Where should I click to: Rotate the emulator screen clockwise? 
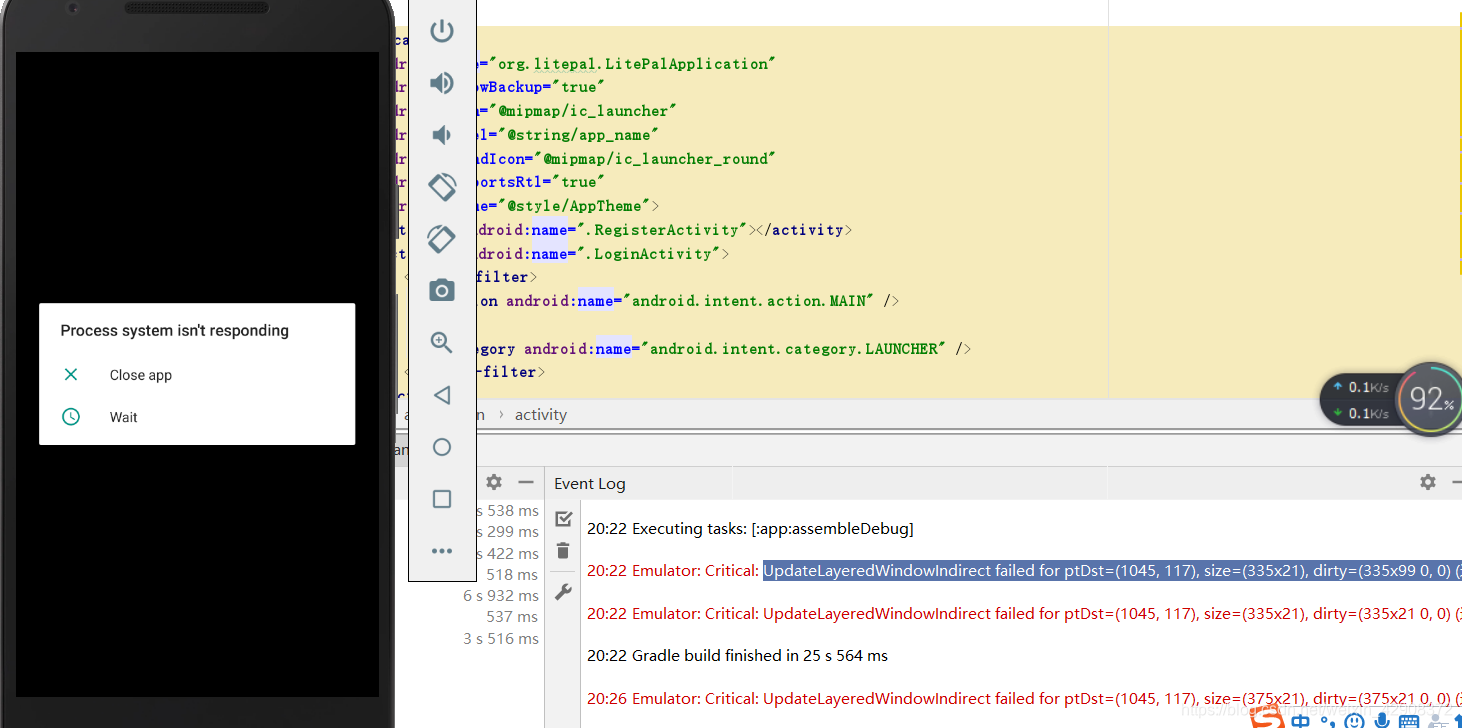(x=442, y=239)
